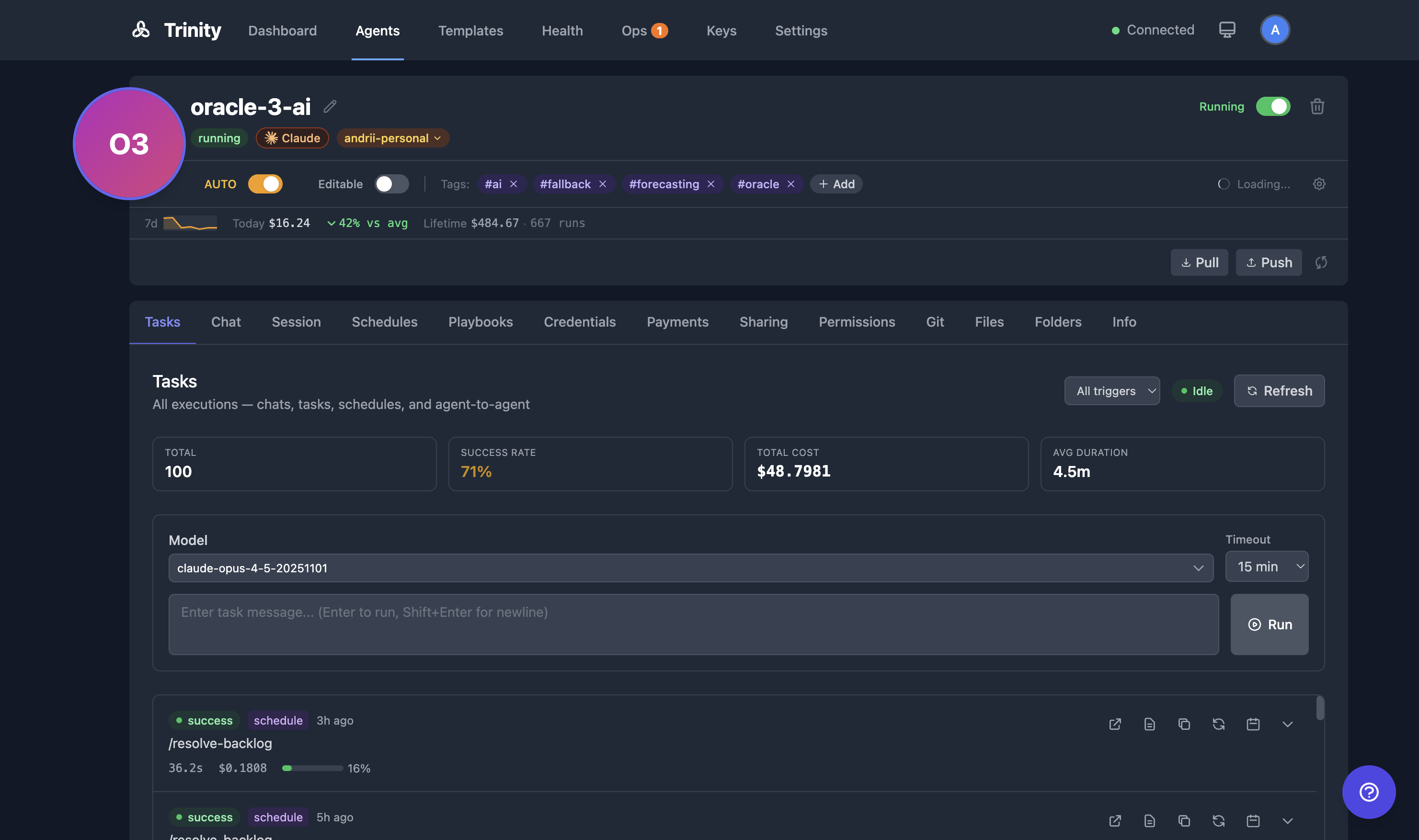Open help question mark button

coord(1368,791)
